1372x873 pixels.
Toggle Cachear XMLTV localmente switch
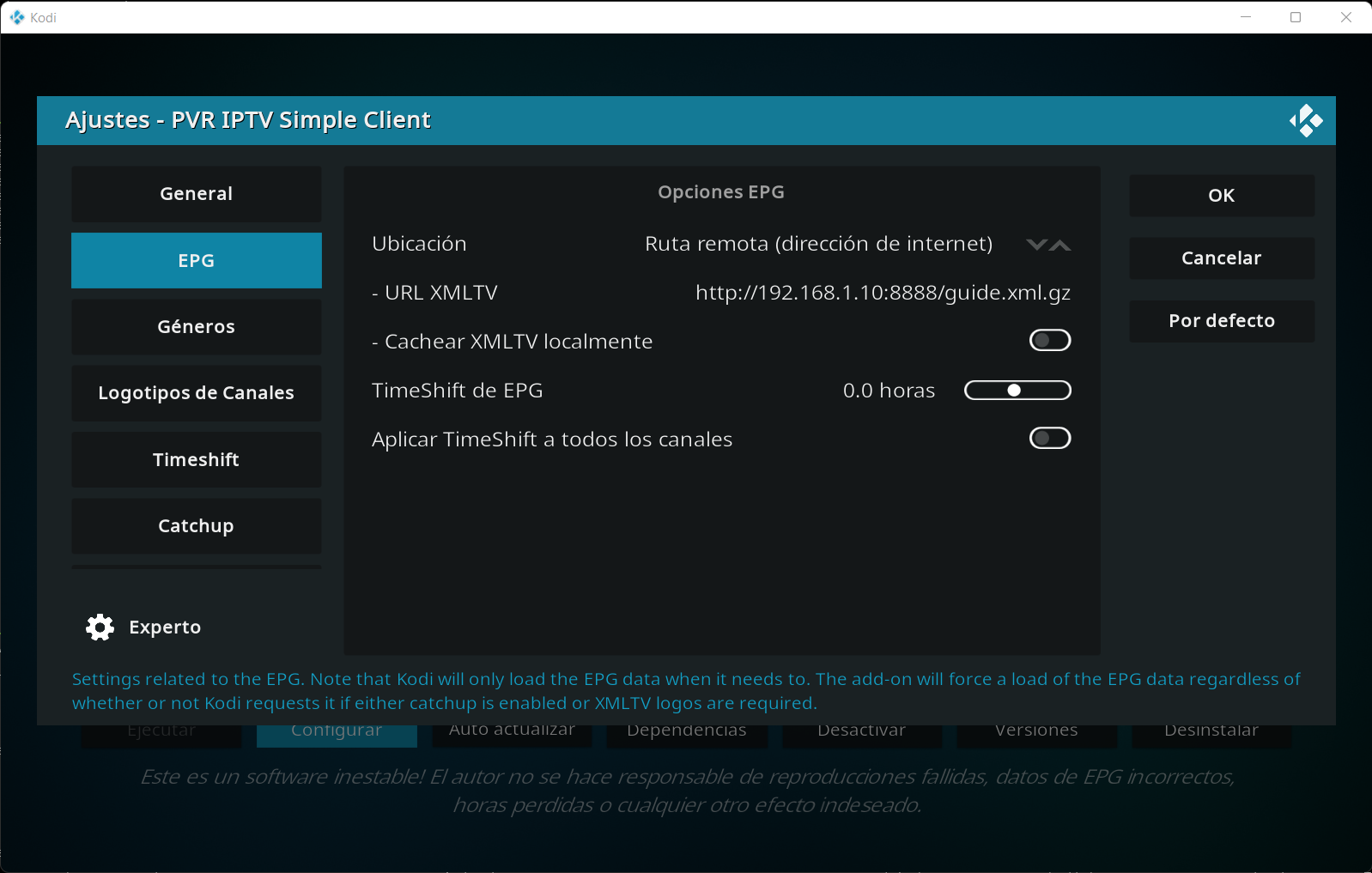1050,341
